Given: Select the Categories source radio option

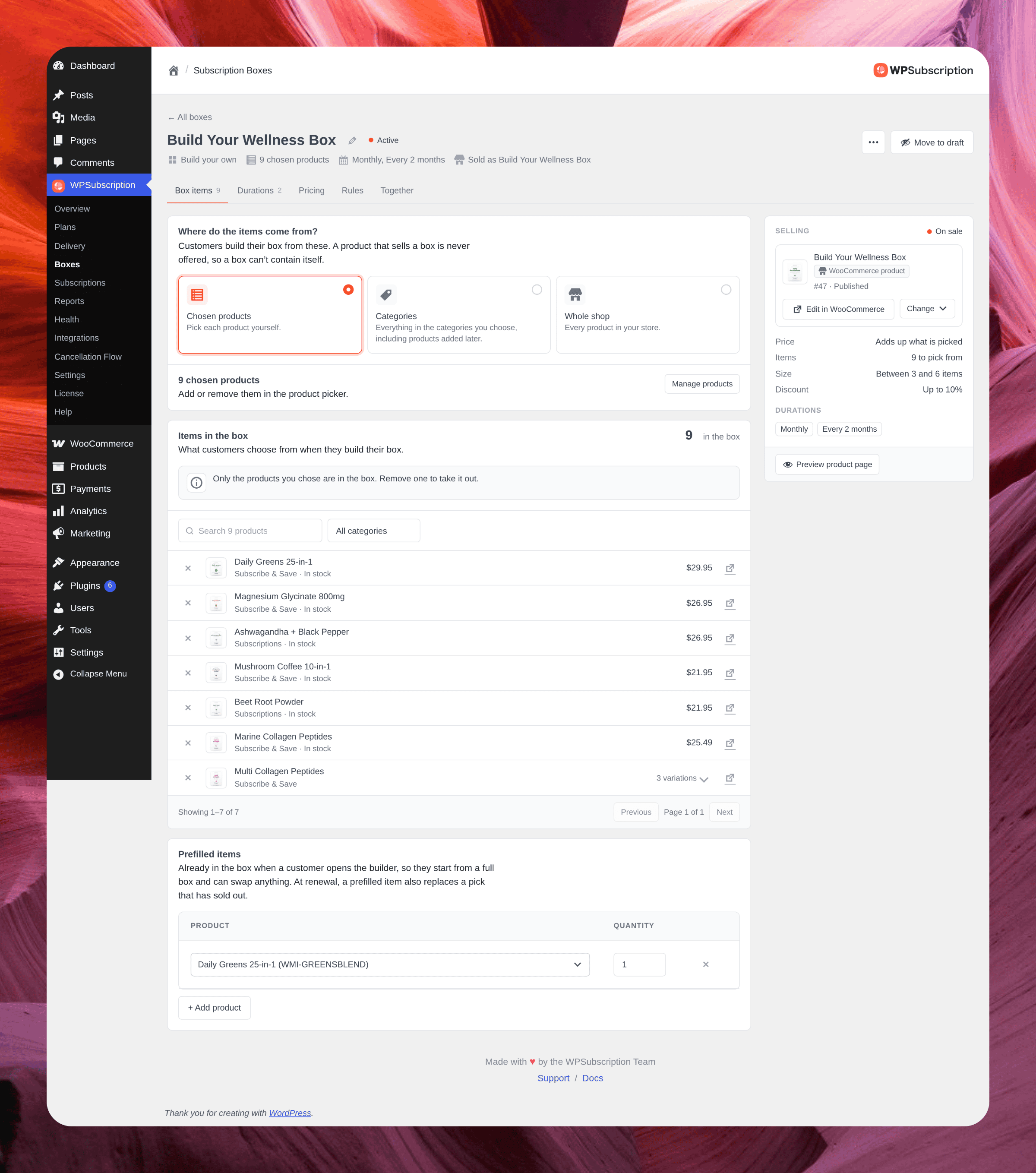Looking at the screenshot, I should 537,290.
